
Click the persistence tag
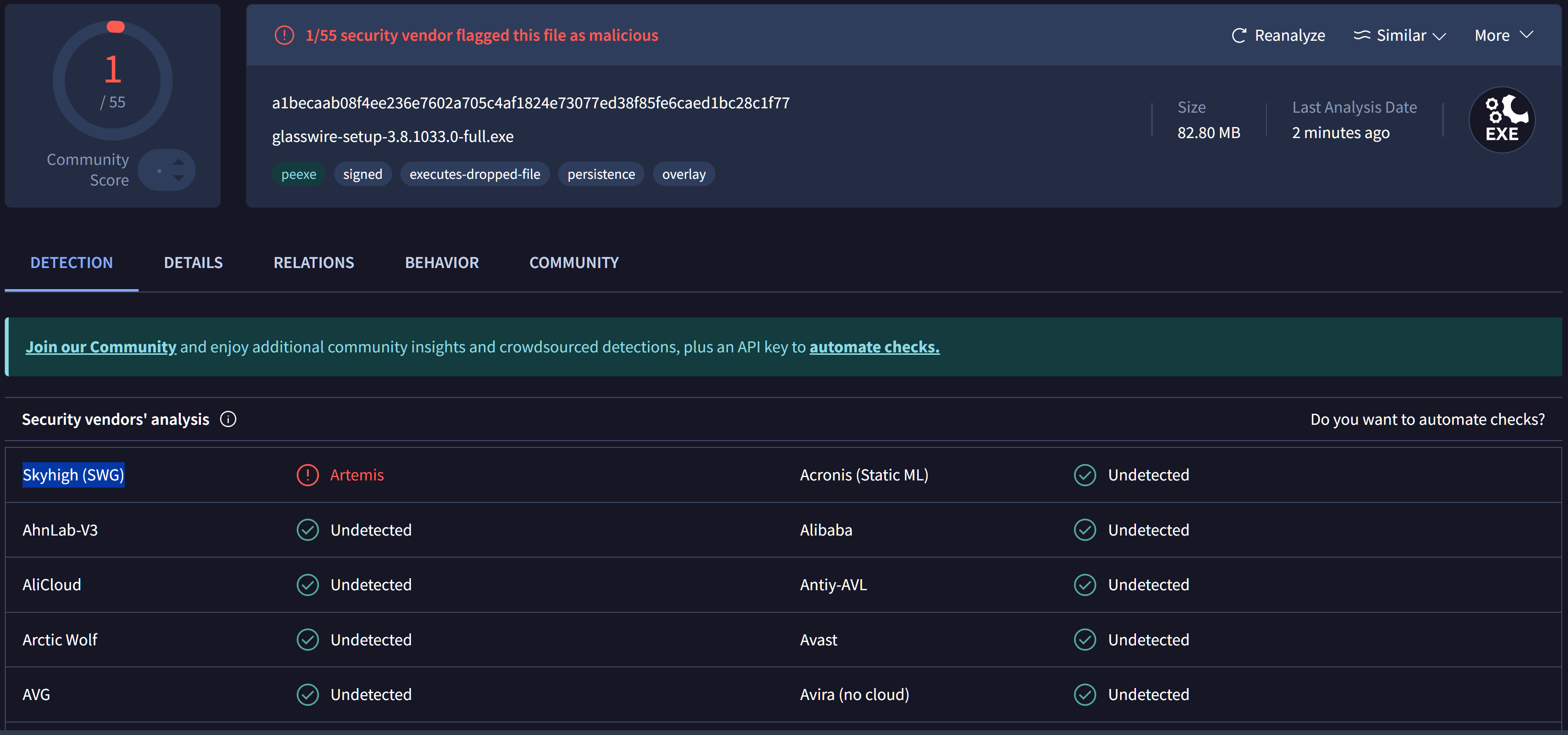pyautogui.click(x=601, y=174)
